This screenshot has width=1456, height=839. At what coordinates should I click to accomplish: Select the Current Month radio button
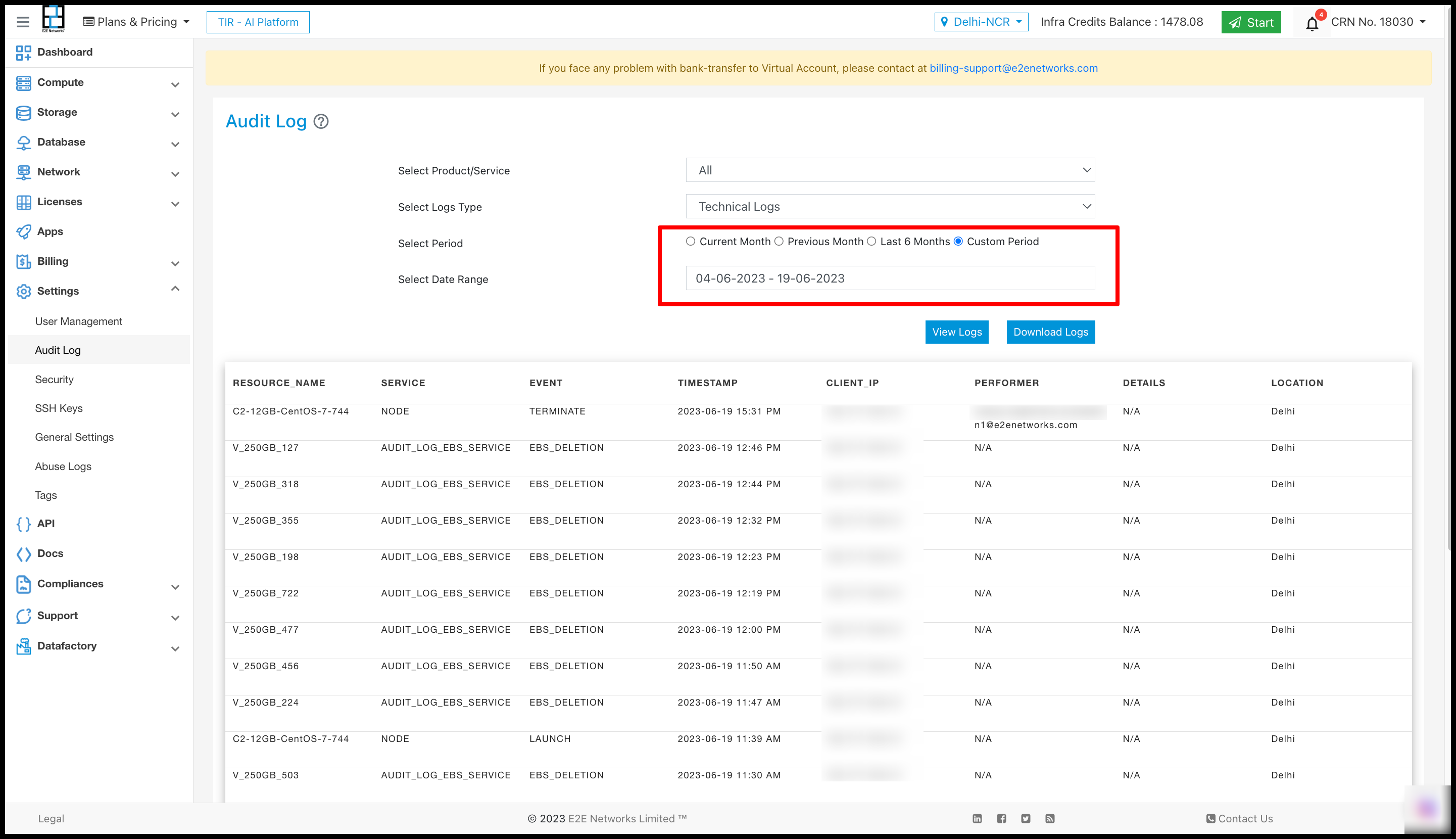click(691, 242)
